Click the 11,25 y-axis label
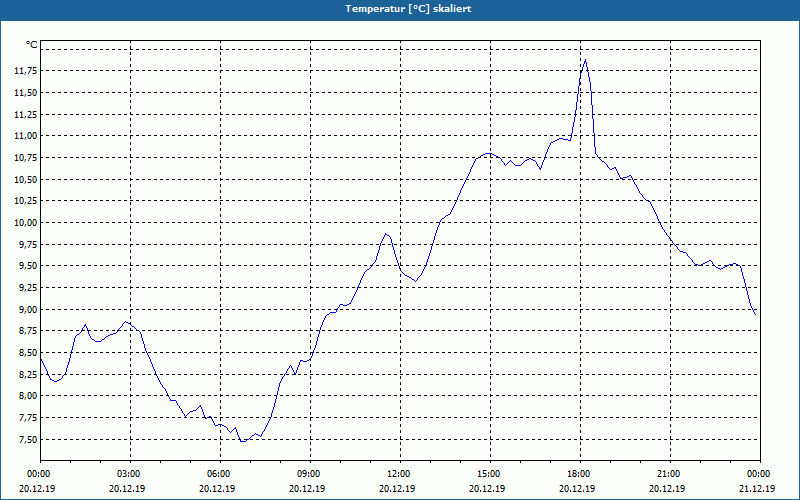800x500 pixels. click(25, 114)
